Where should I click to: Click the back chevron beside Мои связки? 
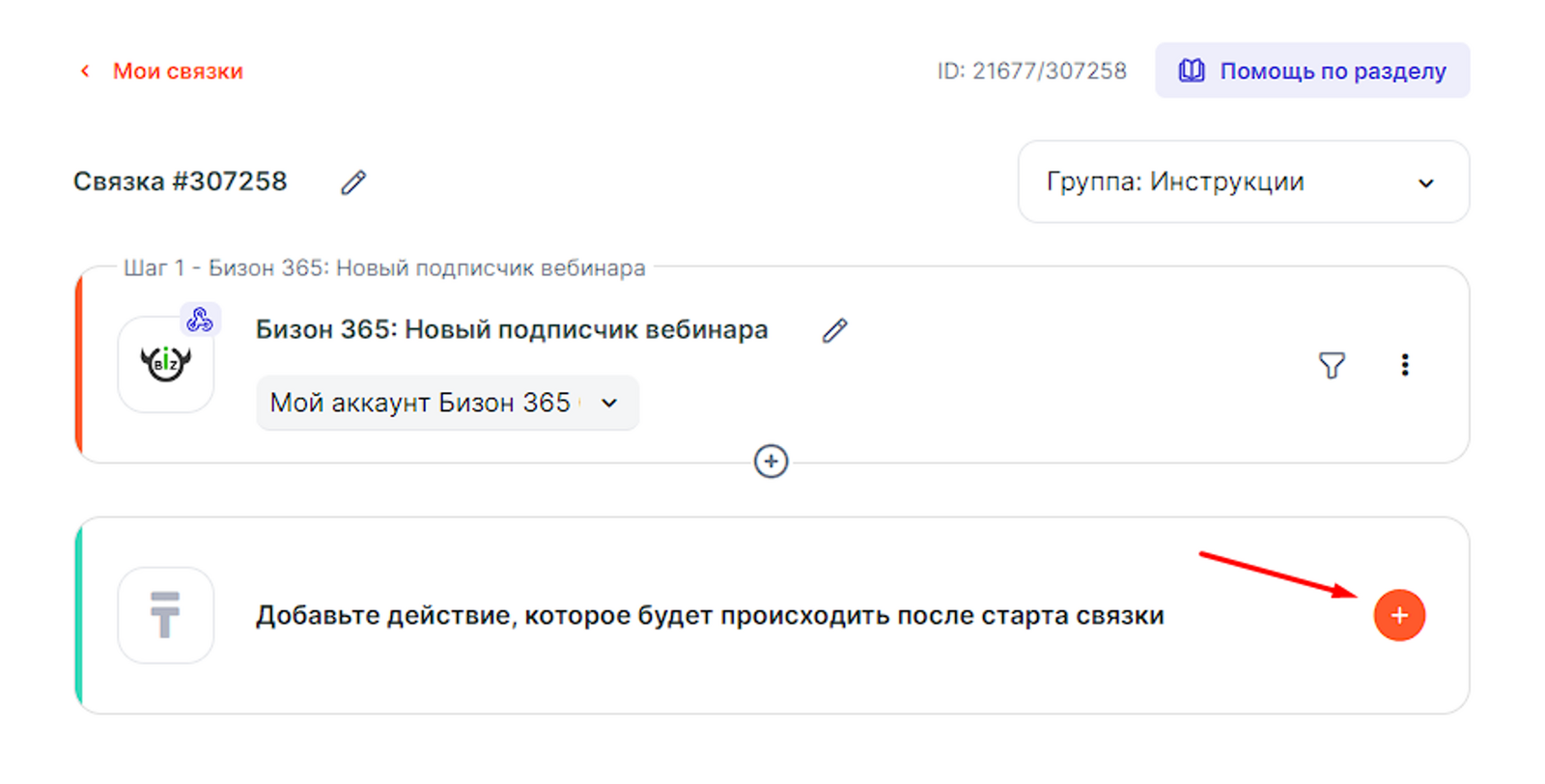85,70
